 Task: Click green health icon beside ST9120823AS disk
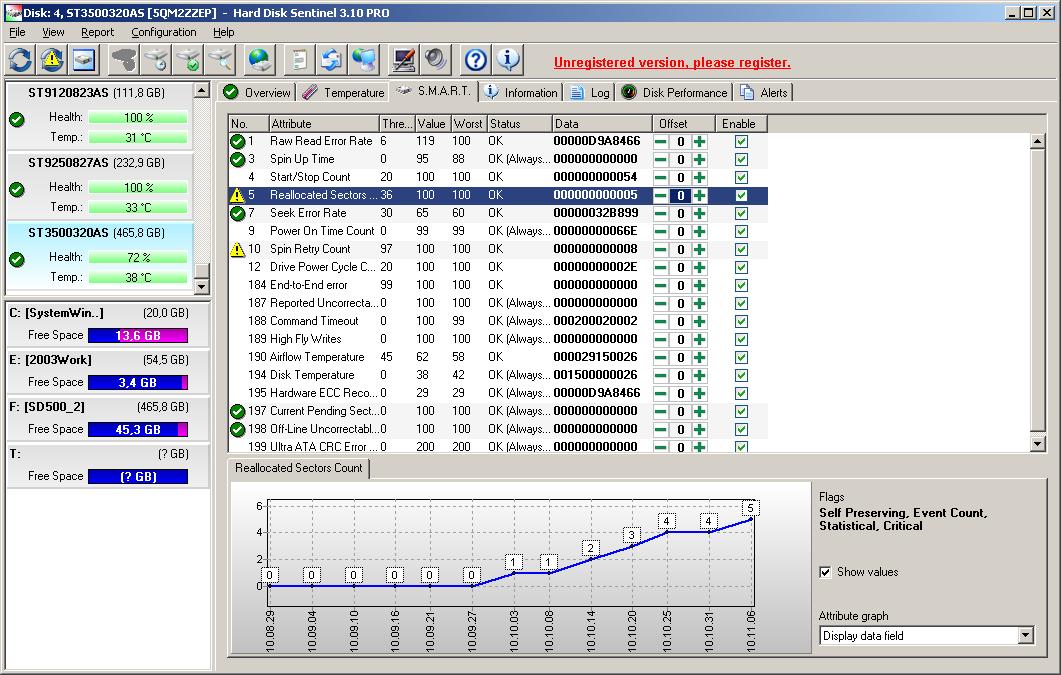coord(17,120)
